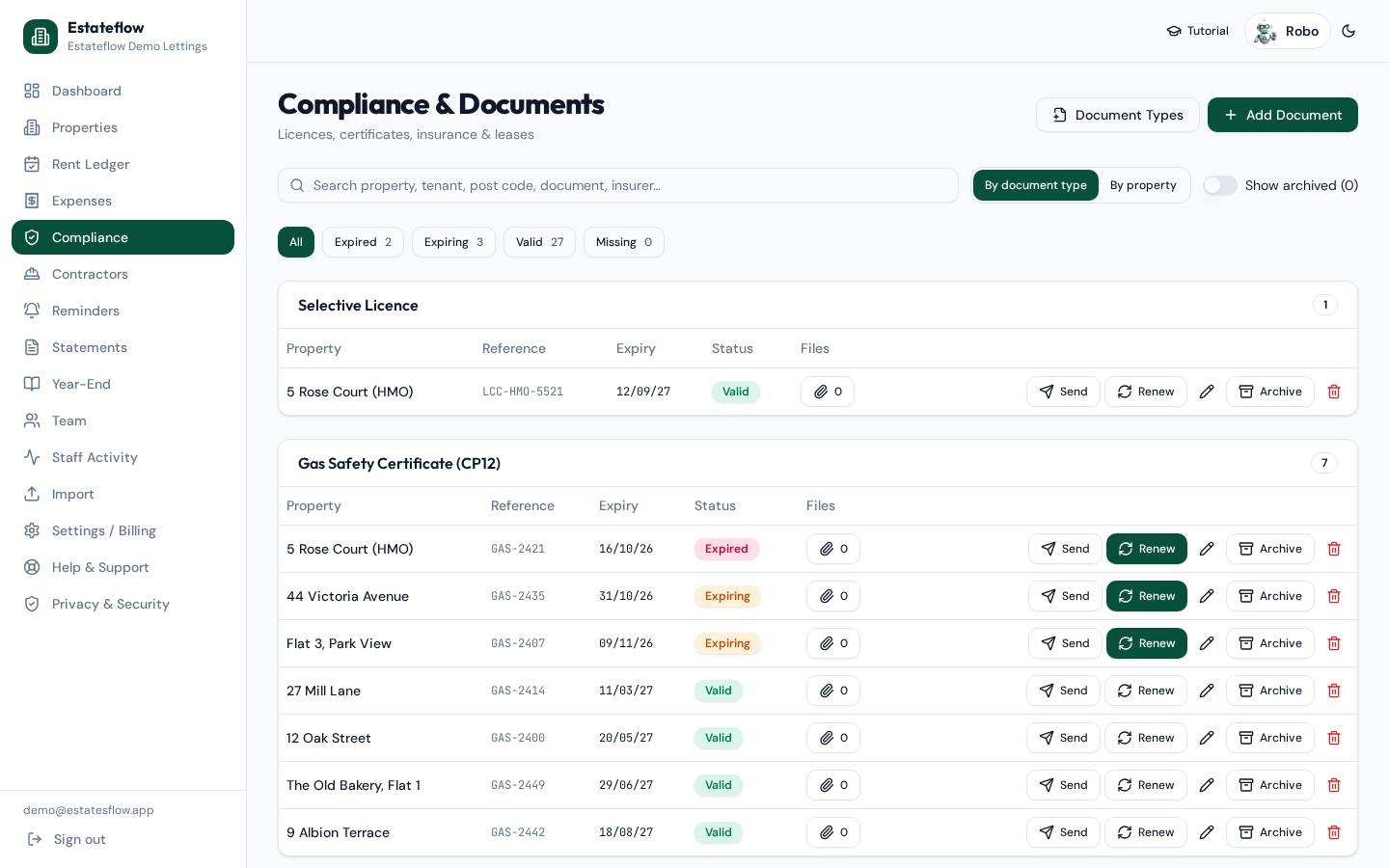Click the Expired status badge for GAS-2421

tap(726, 549)
